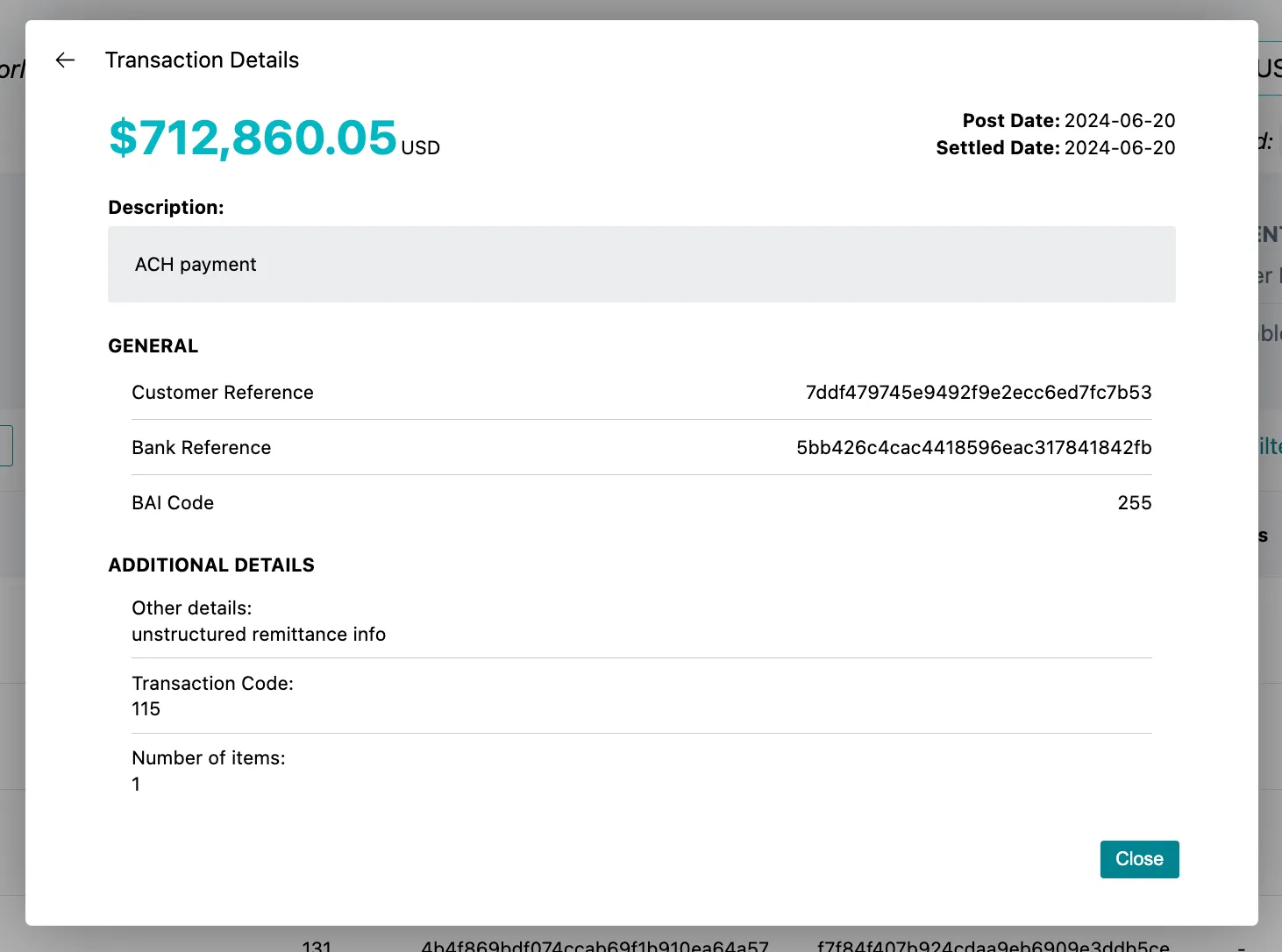Click the Number of items value
The image size is (1282, 952).
coord(136,785)
